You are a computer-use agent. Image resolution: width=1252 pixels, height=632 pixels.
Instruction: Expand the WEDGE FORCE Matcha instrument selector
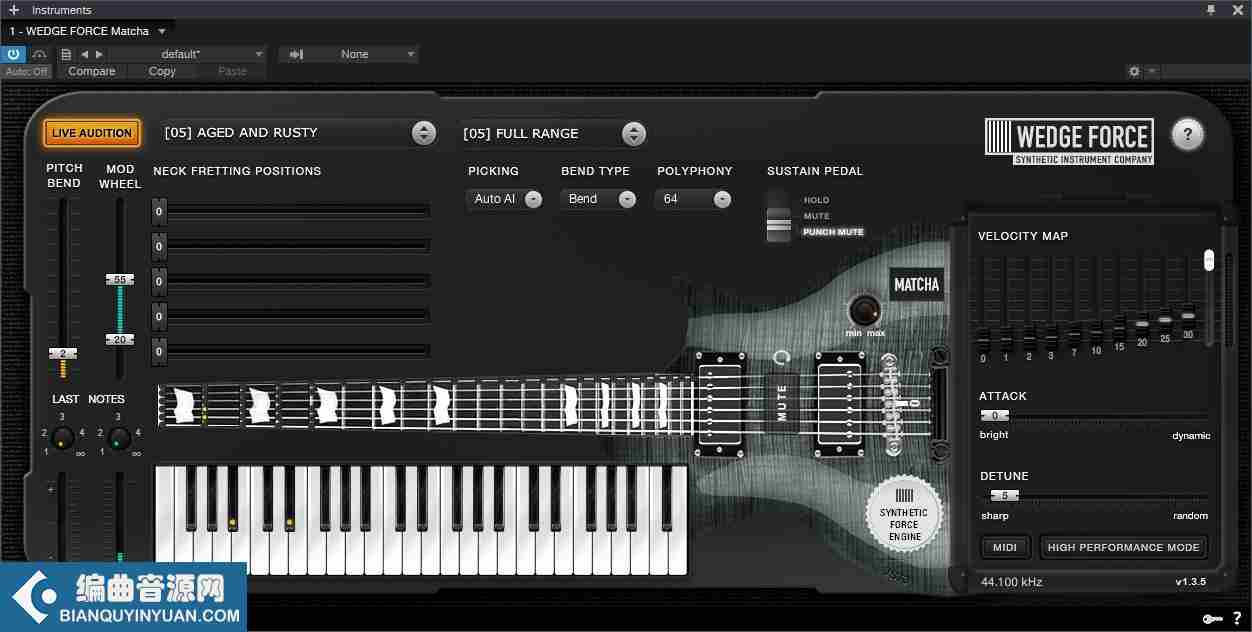162,31
